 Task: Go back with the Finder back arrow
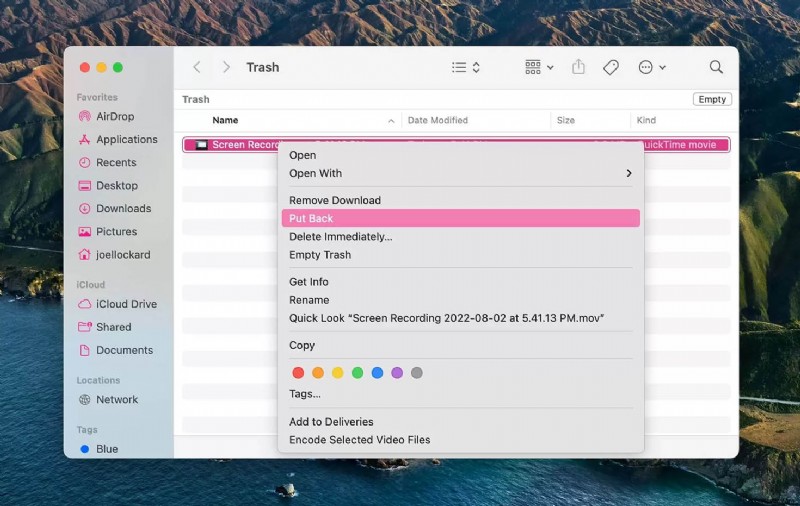197,67
